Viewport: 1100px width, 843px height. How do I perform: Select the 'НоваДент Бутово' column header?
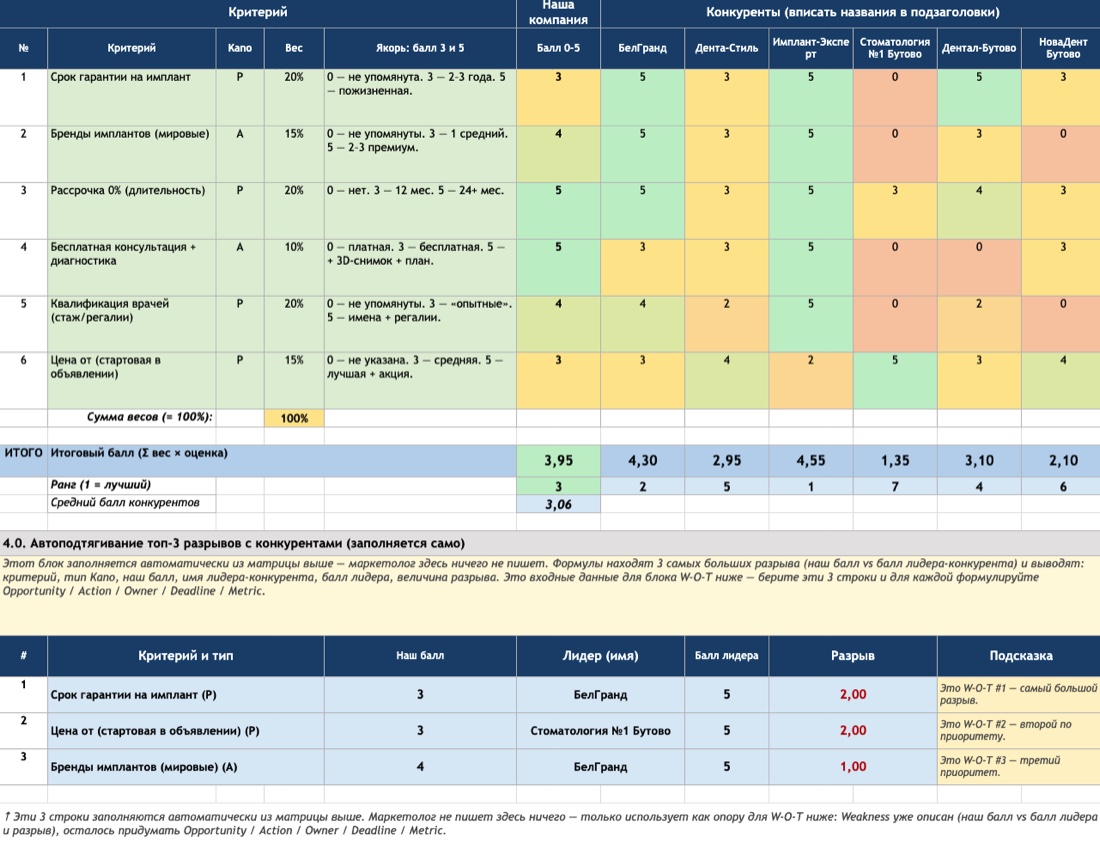pos(1061,48)
